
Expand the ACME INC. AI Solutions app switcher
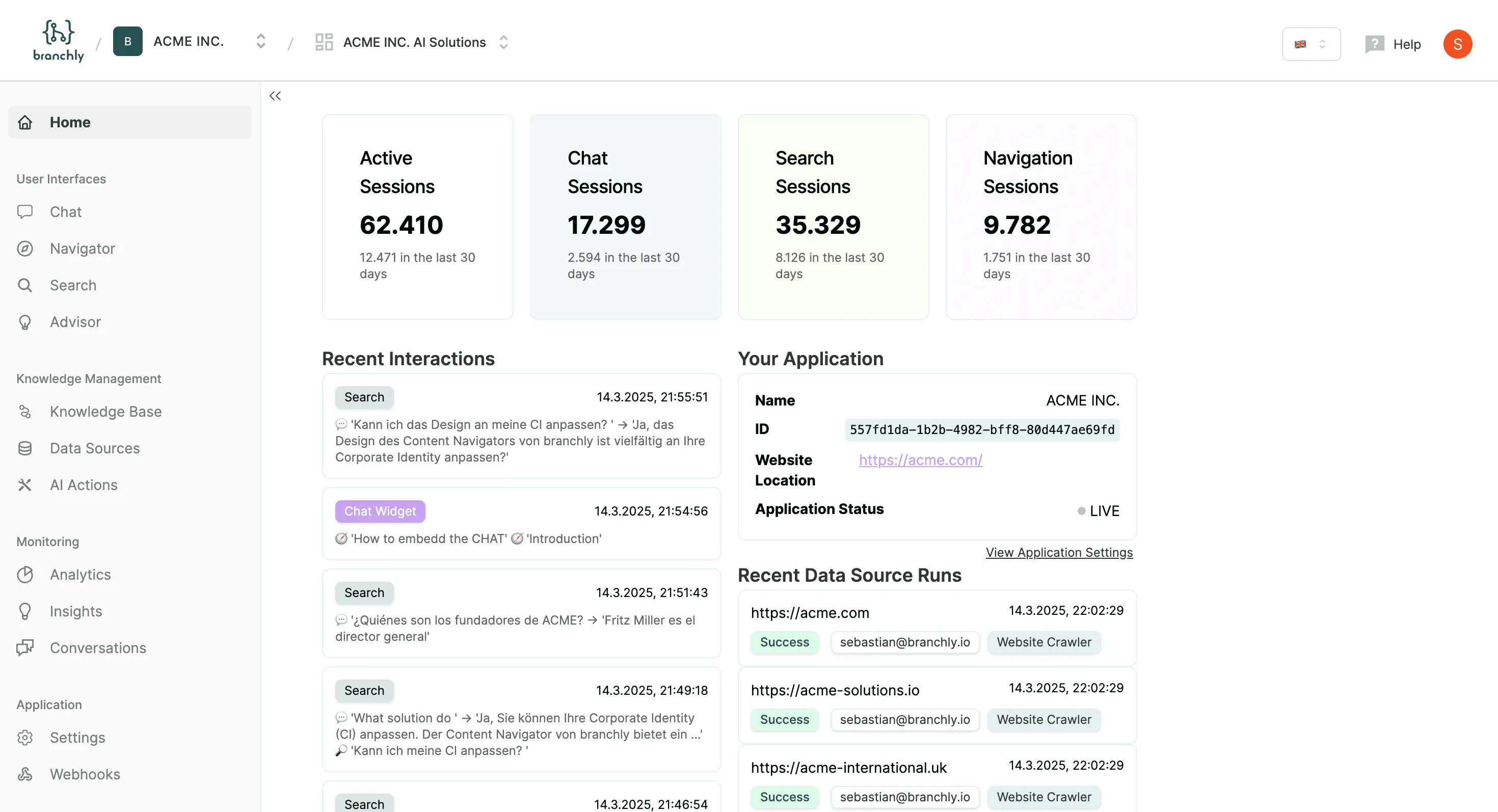pos(503,42)
